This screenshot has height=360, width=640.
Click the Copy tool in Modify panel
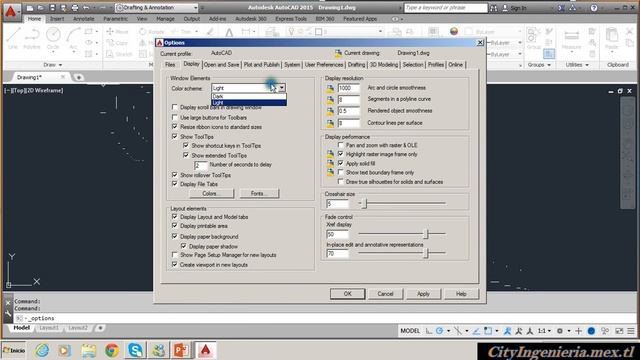pyautogui.click(x=117, y=42)
